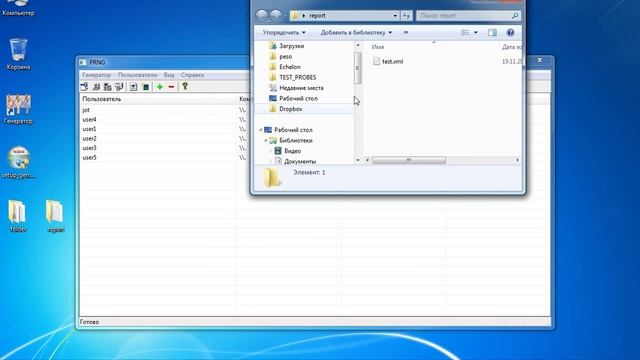Click report in the Explorer address bar
The image size is (640, 360).
point(317,16)
